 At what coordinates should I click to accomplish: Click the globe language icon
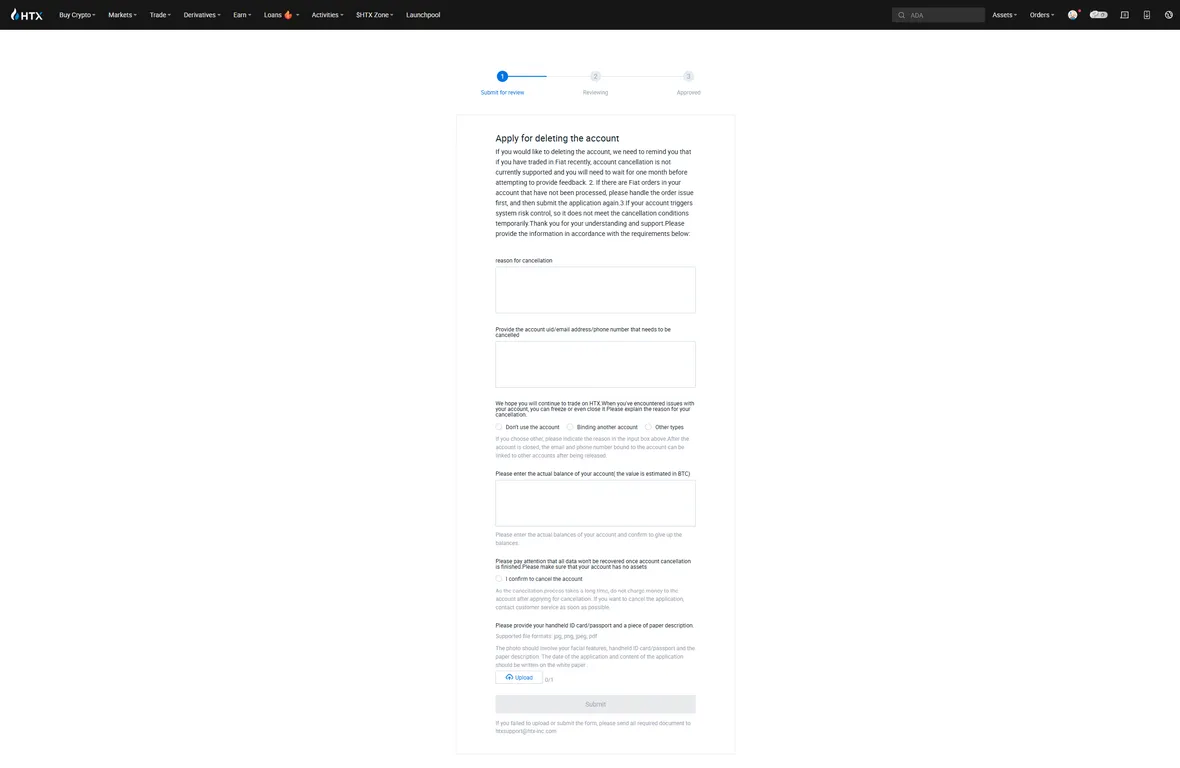[x=1168, y=14]
